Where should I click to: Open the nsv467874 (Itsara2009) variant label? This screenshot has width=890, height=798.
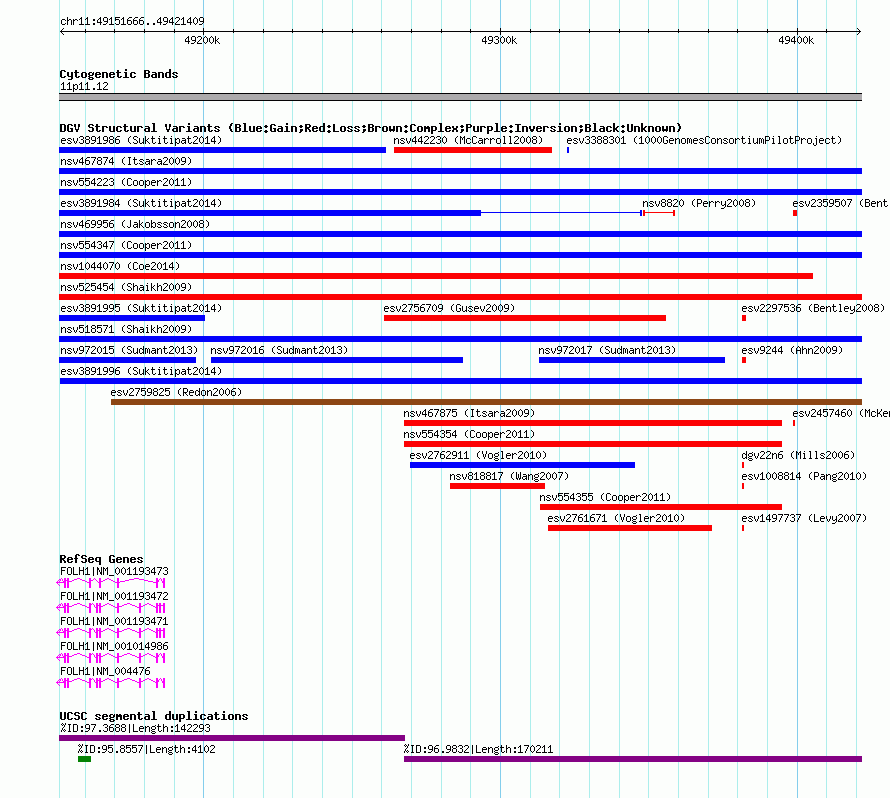(126, 161)
